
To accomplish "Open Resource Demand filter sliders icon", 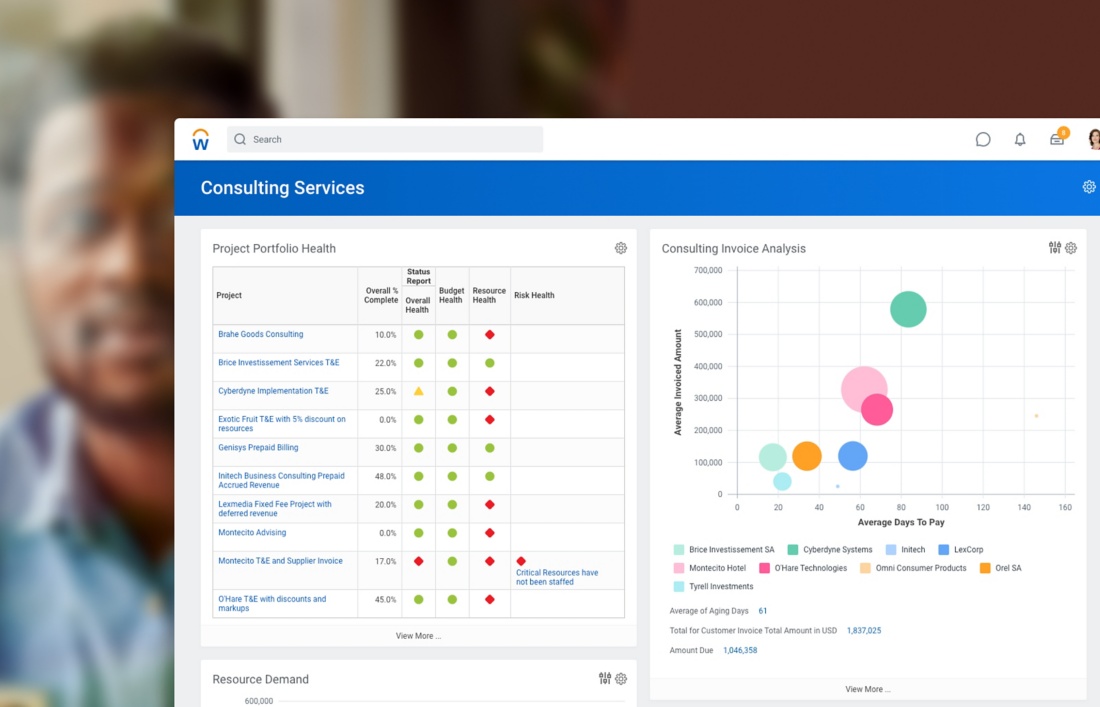I will pyautogui.click(x=605, y=679).
